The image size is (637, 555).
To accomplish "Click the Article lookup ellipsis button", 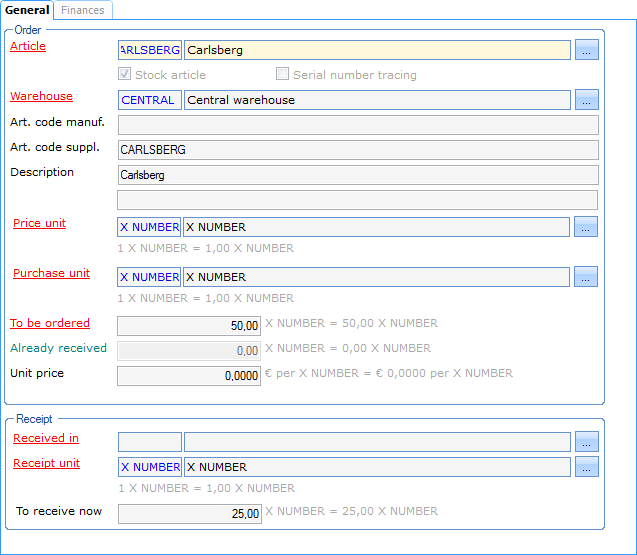I will 586,50.
